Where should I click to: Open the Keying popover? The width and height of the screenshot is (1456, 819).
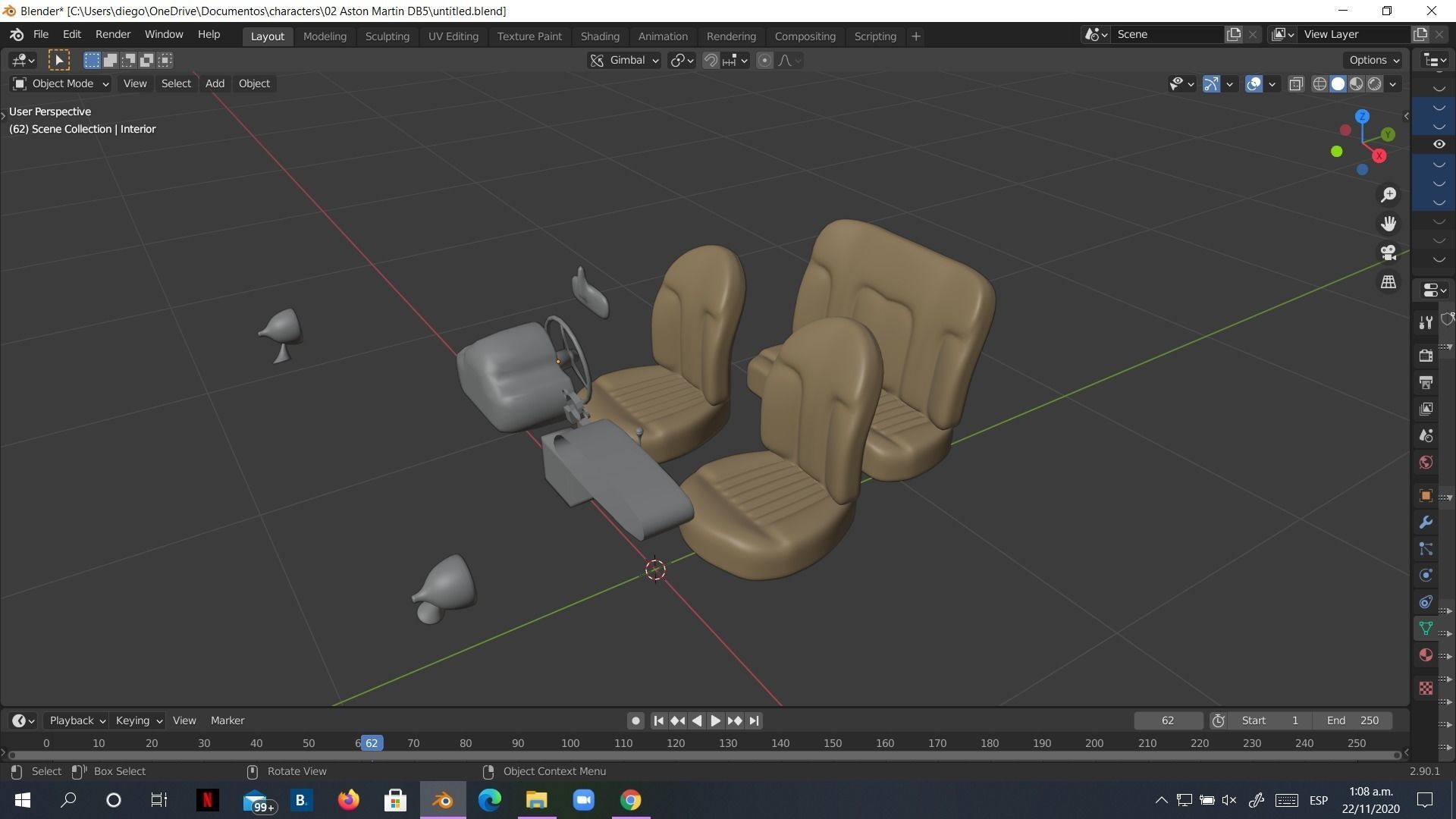tap(138, 720)
